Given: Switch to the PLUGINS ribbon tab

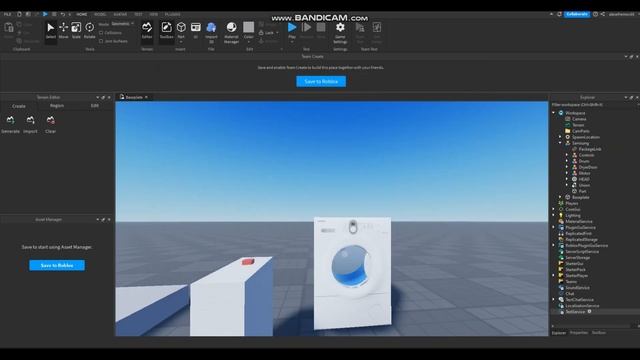Looking at the screenshot, I should pos(173,14).
